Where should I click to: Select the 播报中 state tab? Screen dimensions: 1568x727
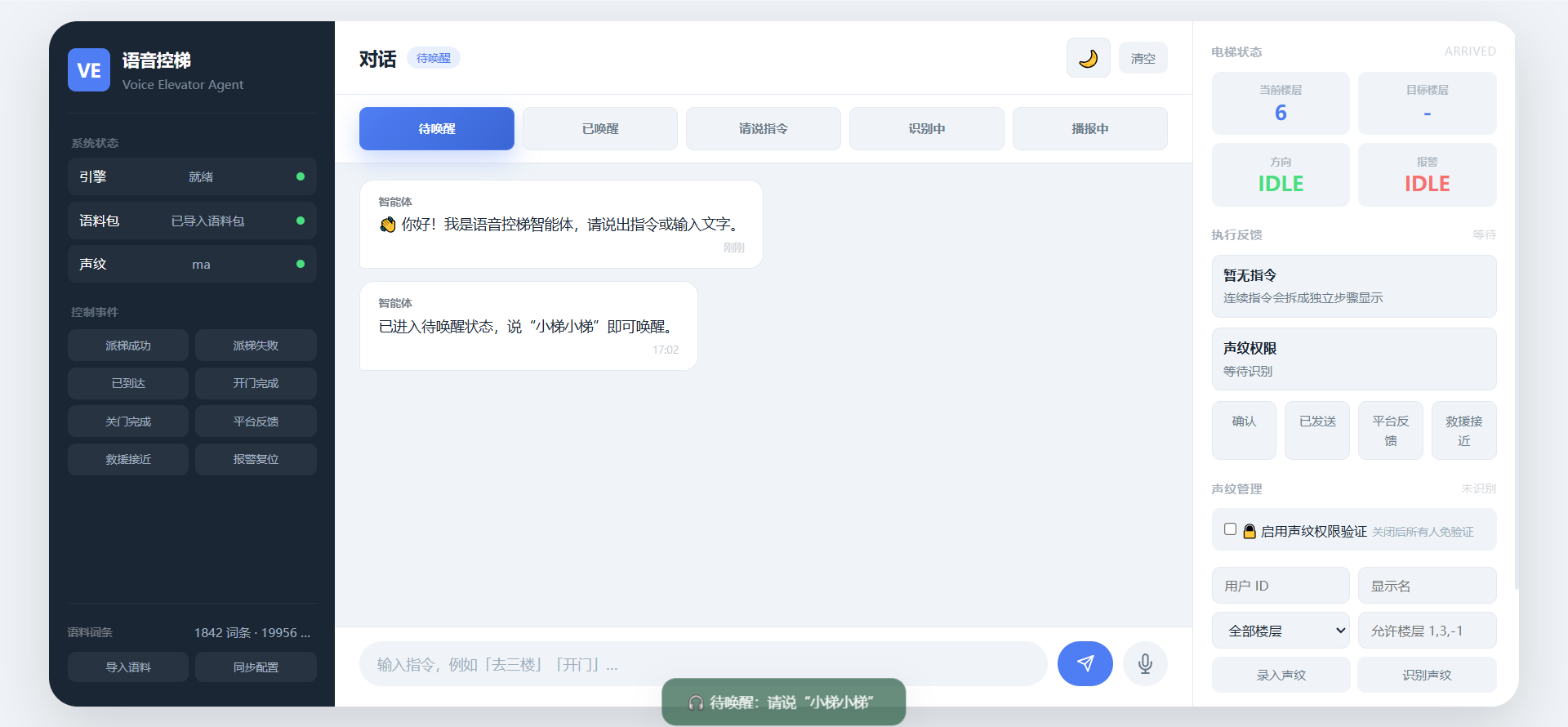click(1090, 128)
